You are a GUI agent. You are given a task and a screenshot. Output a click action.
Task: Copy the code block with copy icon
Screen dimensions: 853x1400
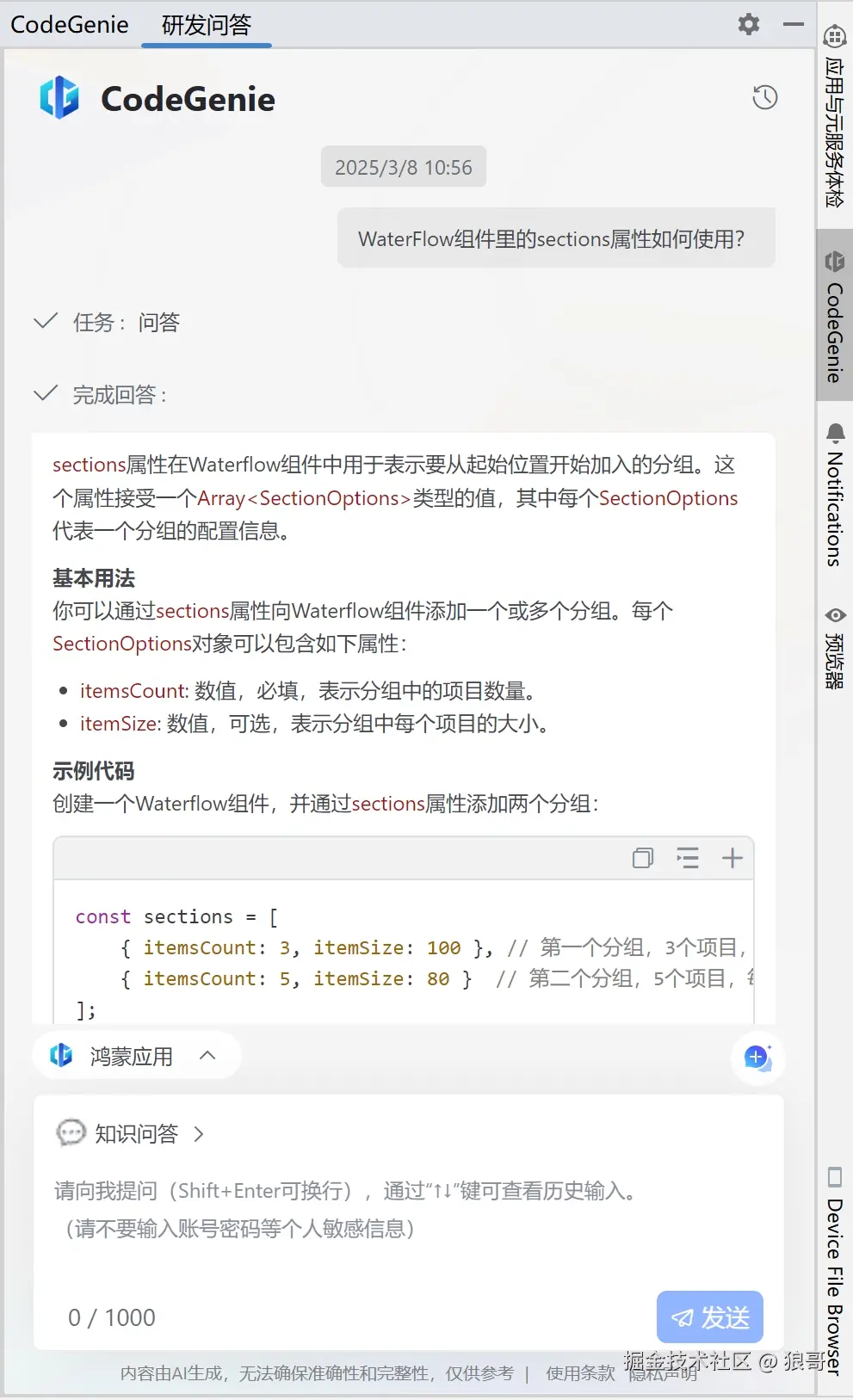click(643, 858)
